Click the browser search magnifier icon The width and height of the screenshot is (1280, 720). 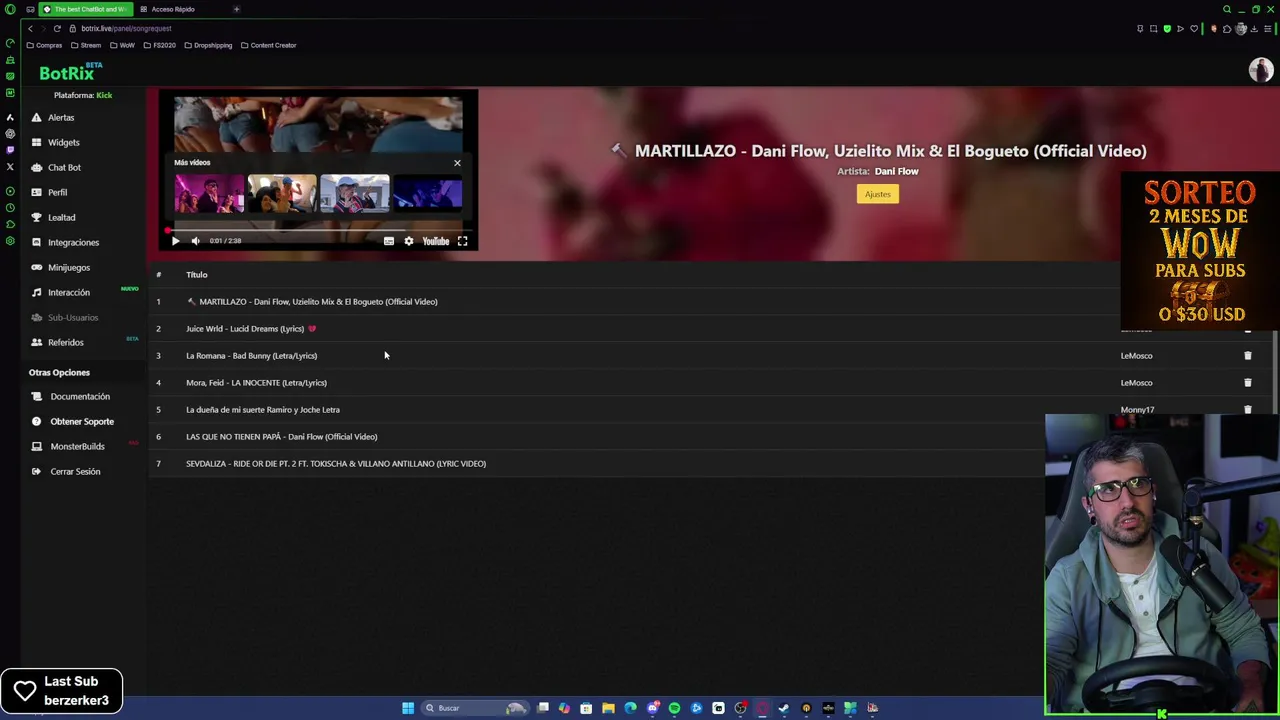pyautogui.click(x=1226, y=9)
